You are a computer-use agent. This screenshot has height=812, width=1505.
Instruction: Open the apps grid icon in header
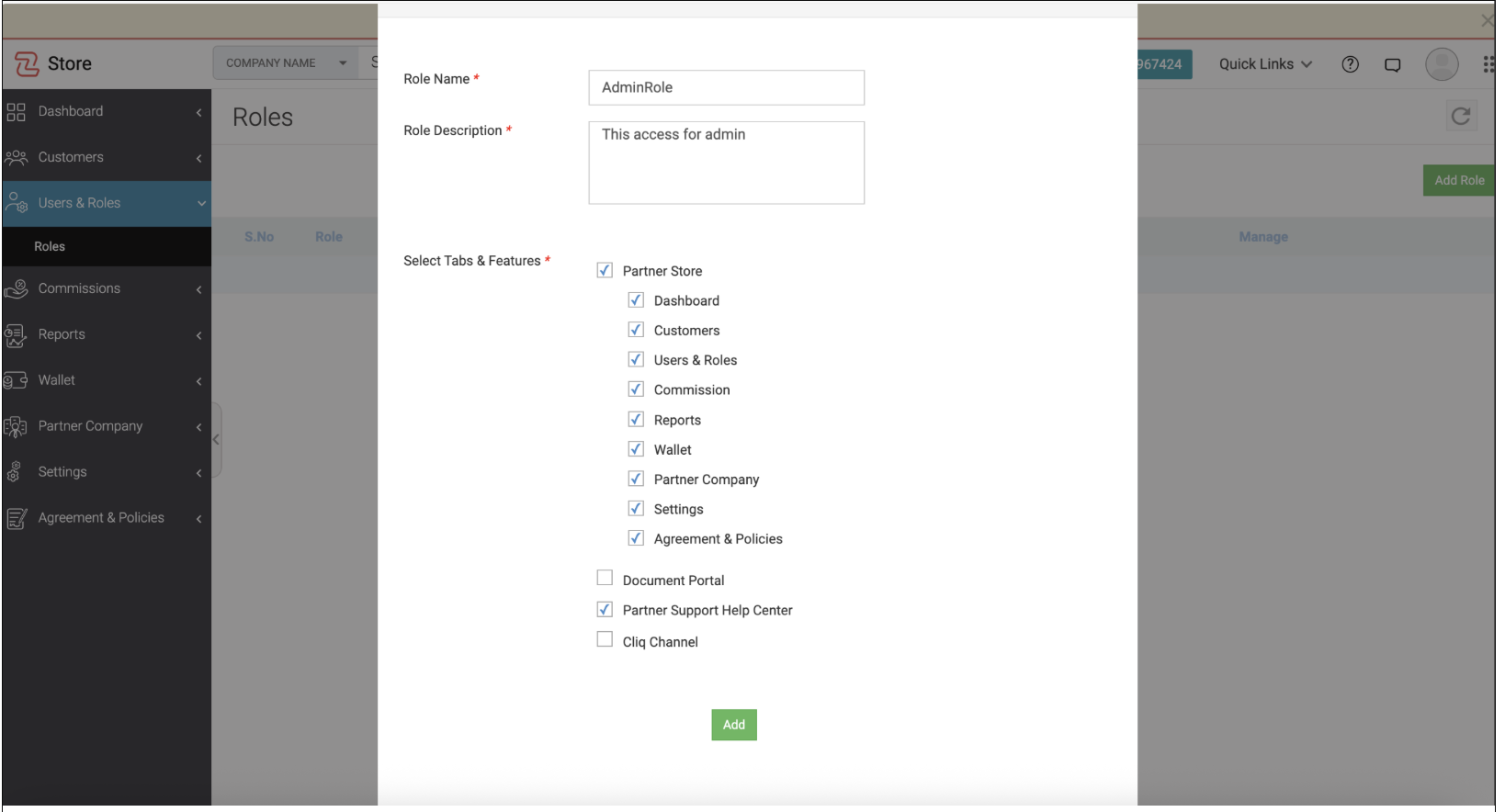[x=1488, y=64]
